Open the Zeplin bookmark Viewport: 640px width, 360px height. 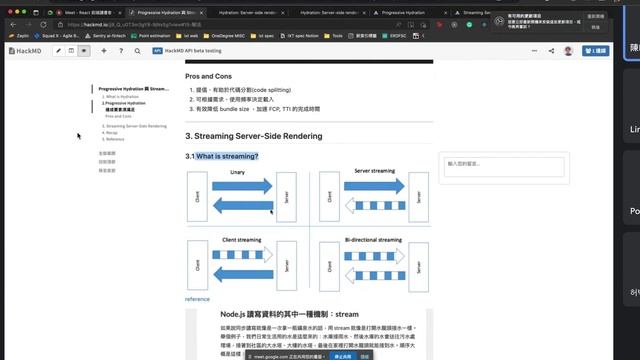pos(19,36)
